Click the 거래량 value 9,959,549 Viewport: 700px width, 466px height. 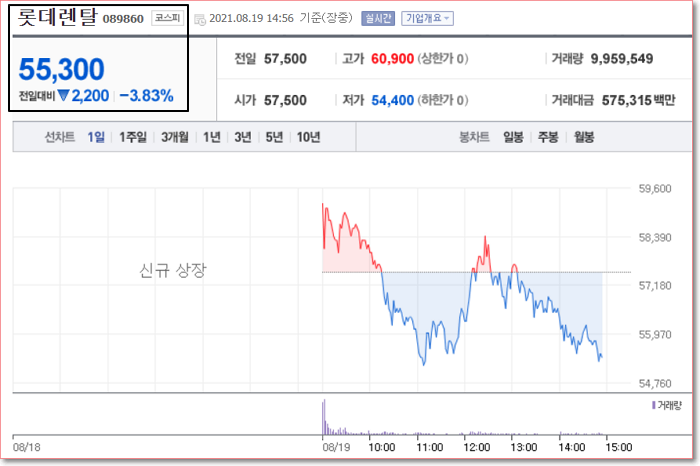tap(622, 59)
